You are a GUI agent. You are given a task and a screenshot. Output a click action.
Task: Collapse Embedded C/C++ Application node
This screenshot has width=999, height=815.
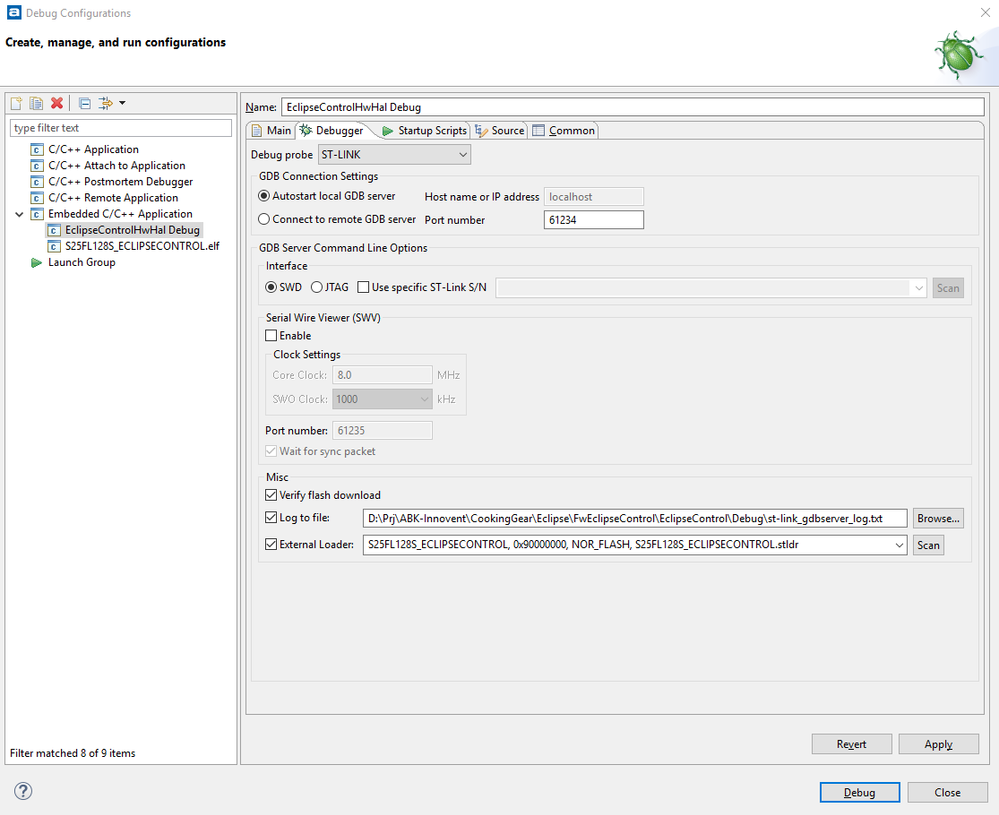pos(19,214)
